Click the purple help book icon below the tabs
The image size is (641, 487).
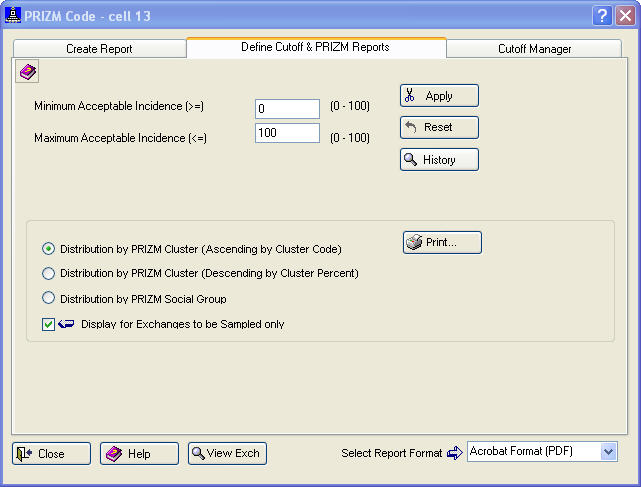click(x=27, y=72)
